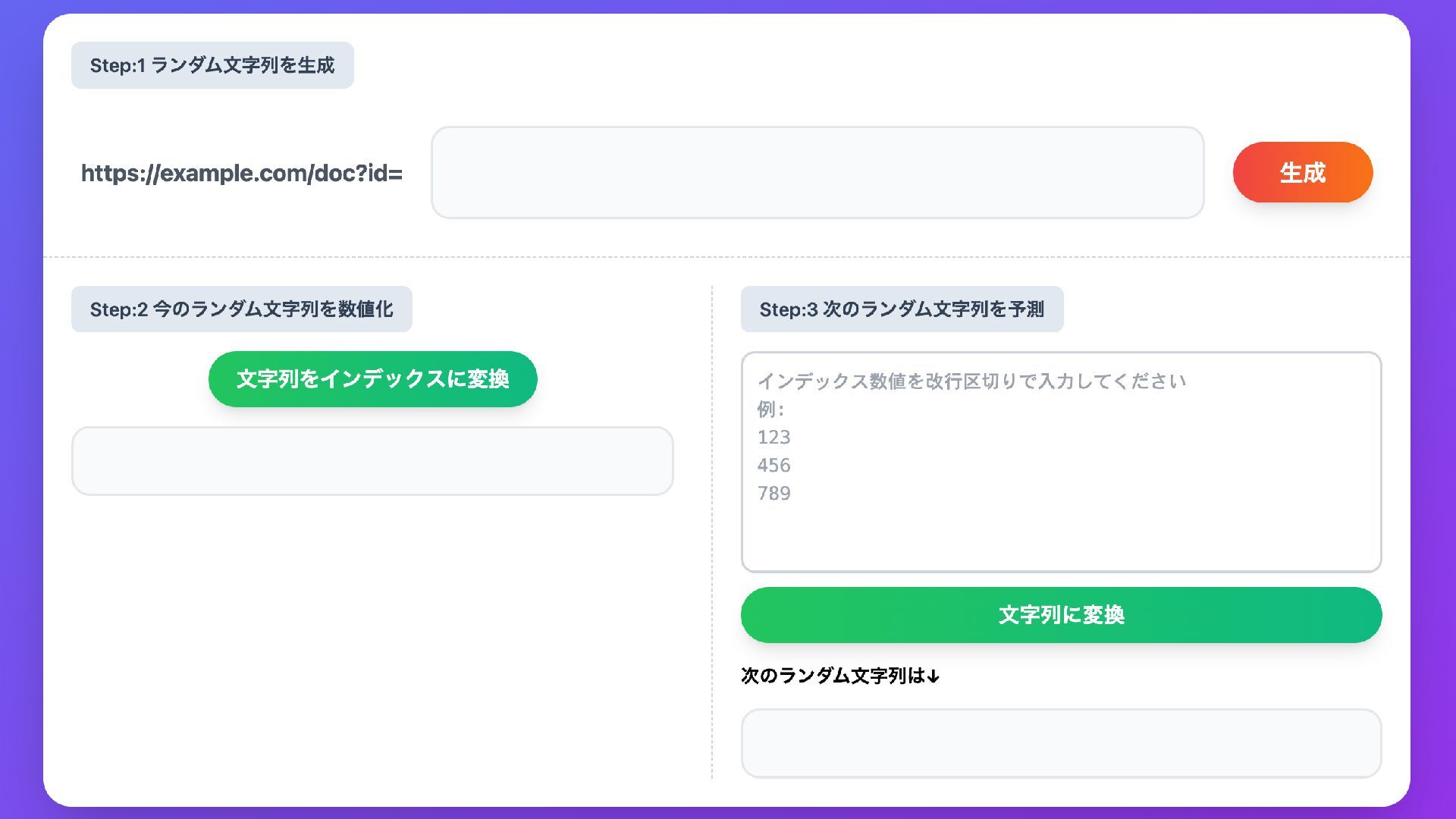Click the https://example.com/doc?id= URL text
This screenshot has height=819, width=1456.
242,173
